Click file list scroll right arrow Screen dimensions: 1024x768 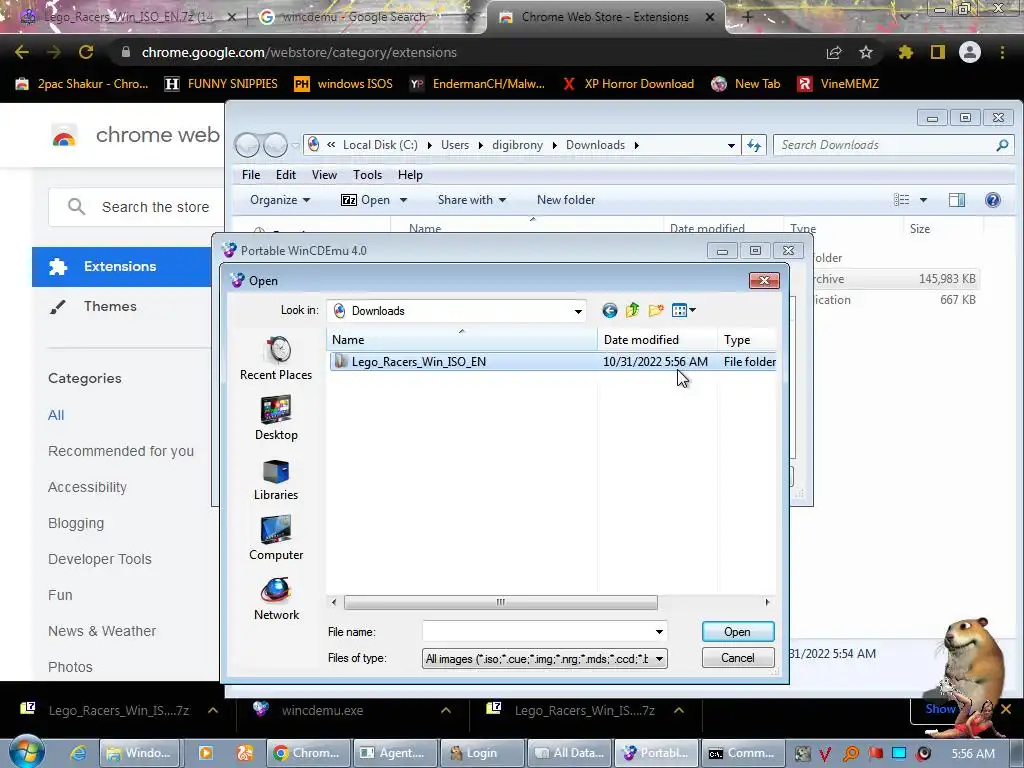tap(767, 602)
